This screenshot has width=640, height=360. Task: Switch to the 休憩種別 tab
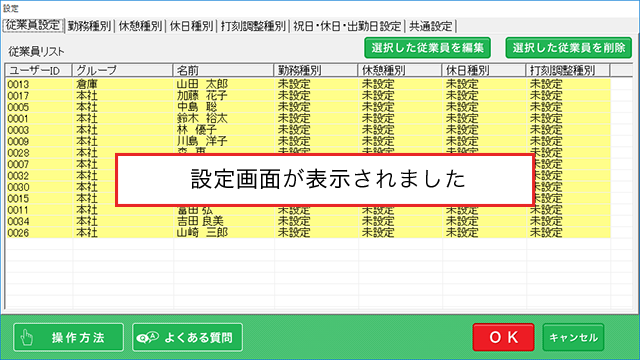point(140,26)
